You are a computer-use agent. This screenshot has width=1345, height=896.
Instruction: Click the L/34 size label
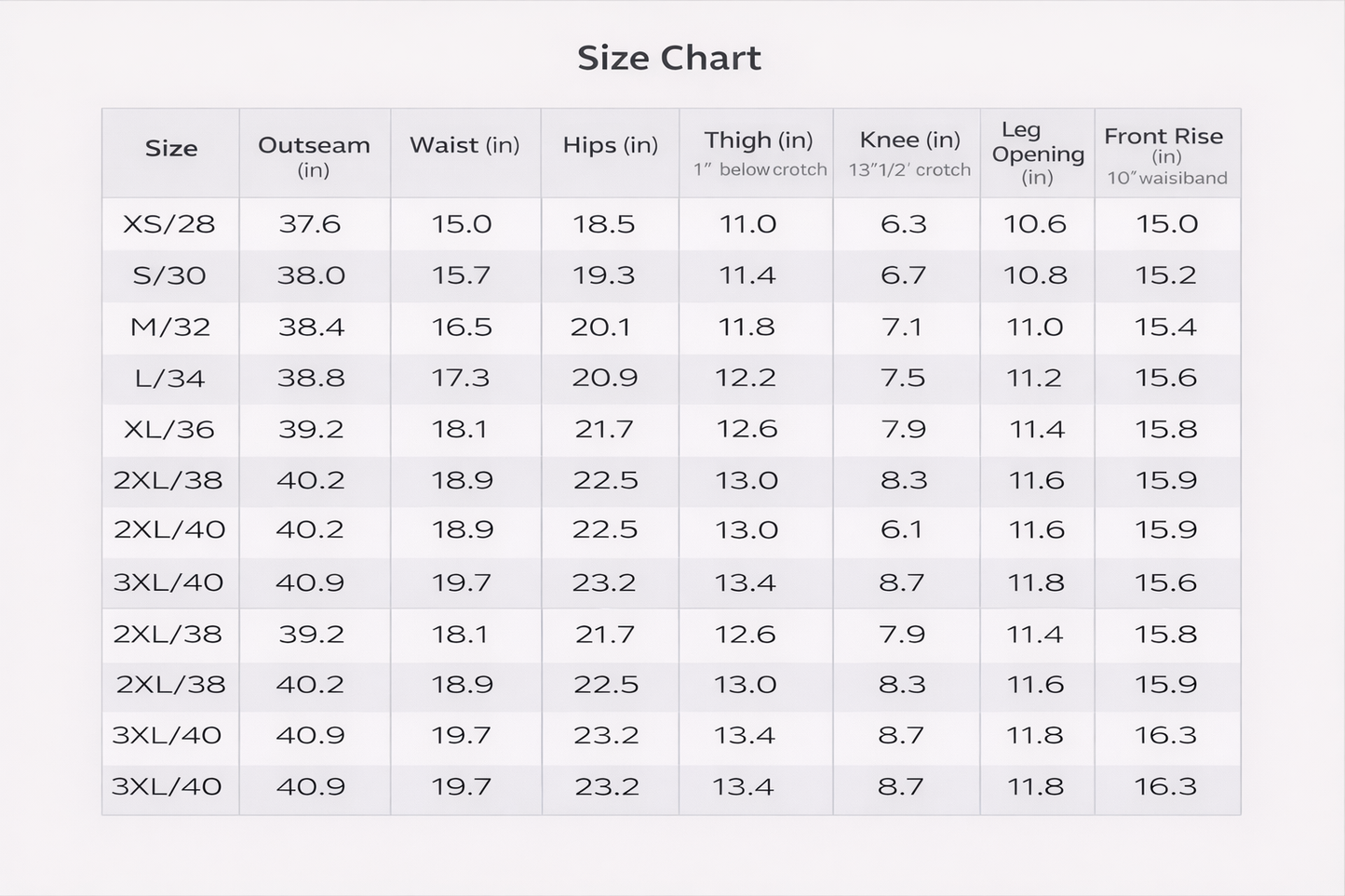(169, 379)
